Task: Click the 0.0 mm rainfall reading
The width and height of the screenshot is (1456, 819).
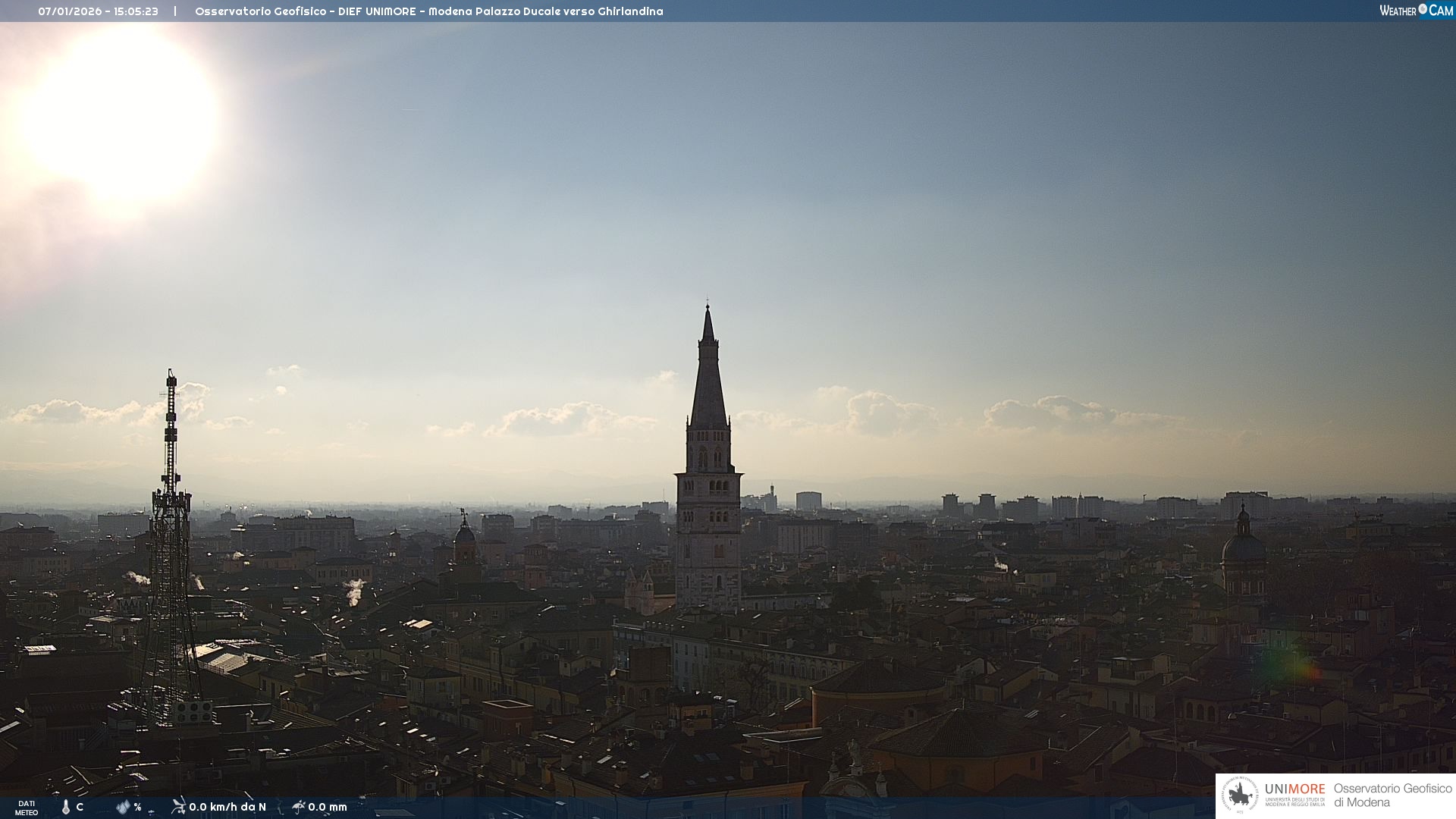Action: 328,807
